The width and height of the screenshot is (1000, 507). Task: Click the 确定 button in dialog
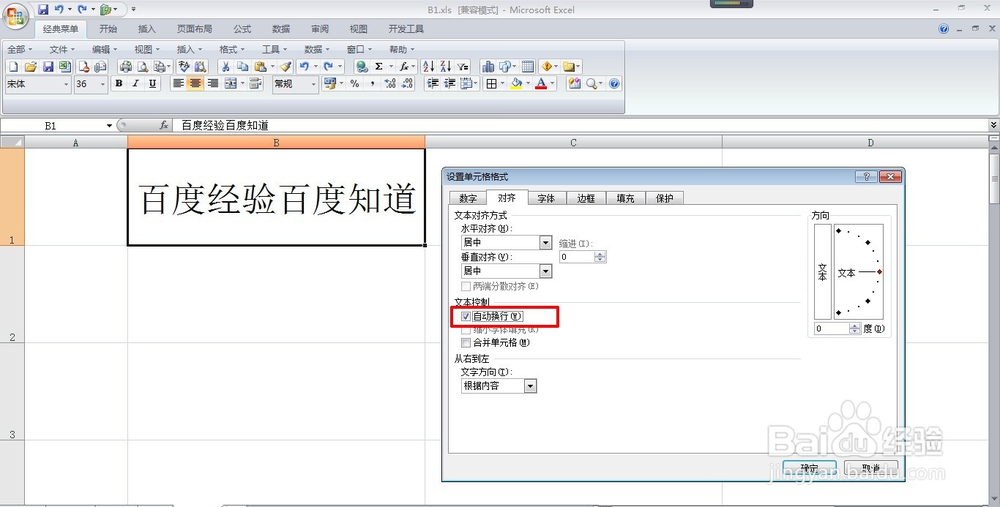[809, 468]
